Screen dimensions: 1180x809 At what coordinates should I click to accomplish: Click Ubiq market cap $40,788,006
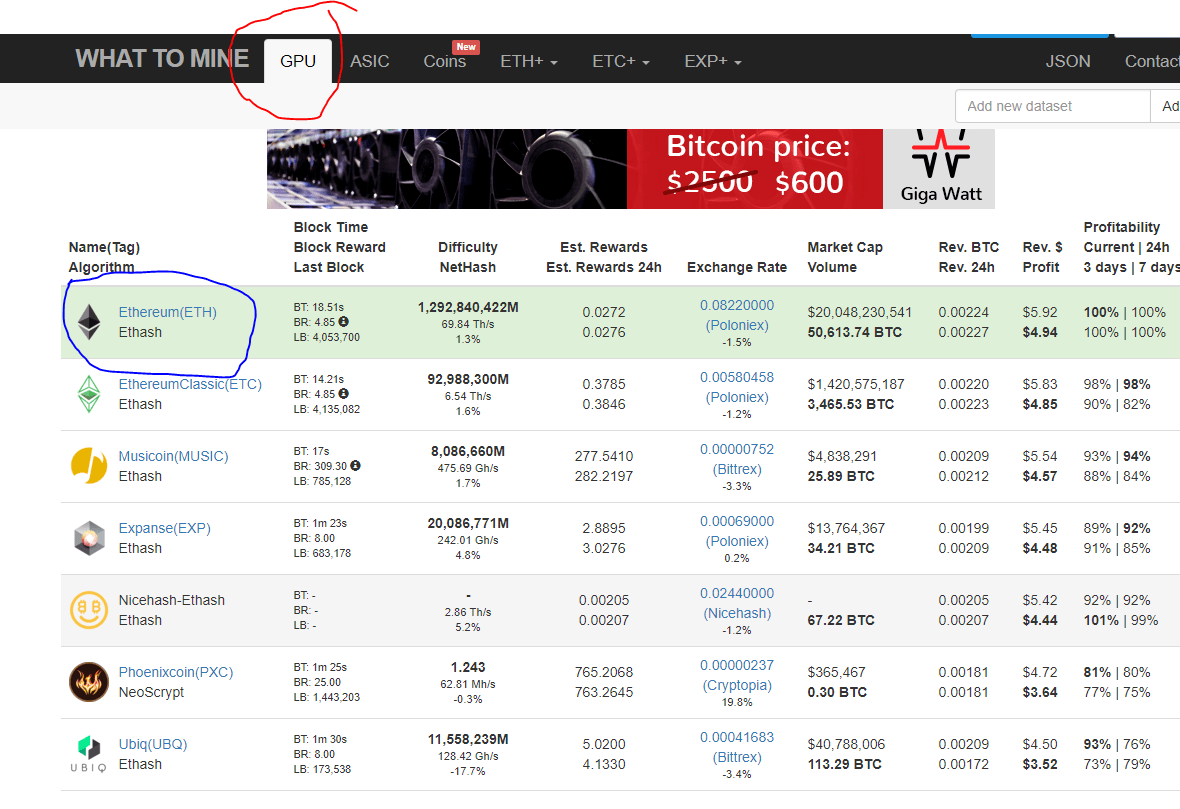846,744
